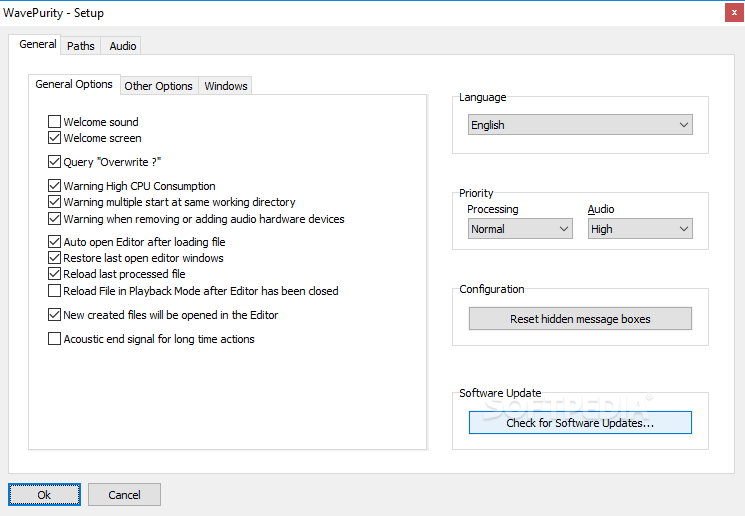Click the Cancel button
The height and width of the screenshot is (516, 745).
[x=124, y=495]
